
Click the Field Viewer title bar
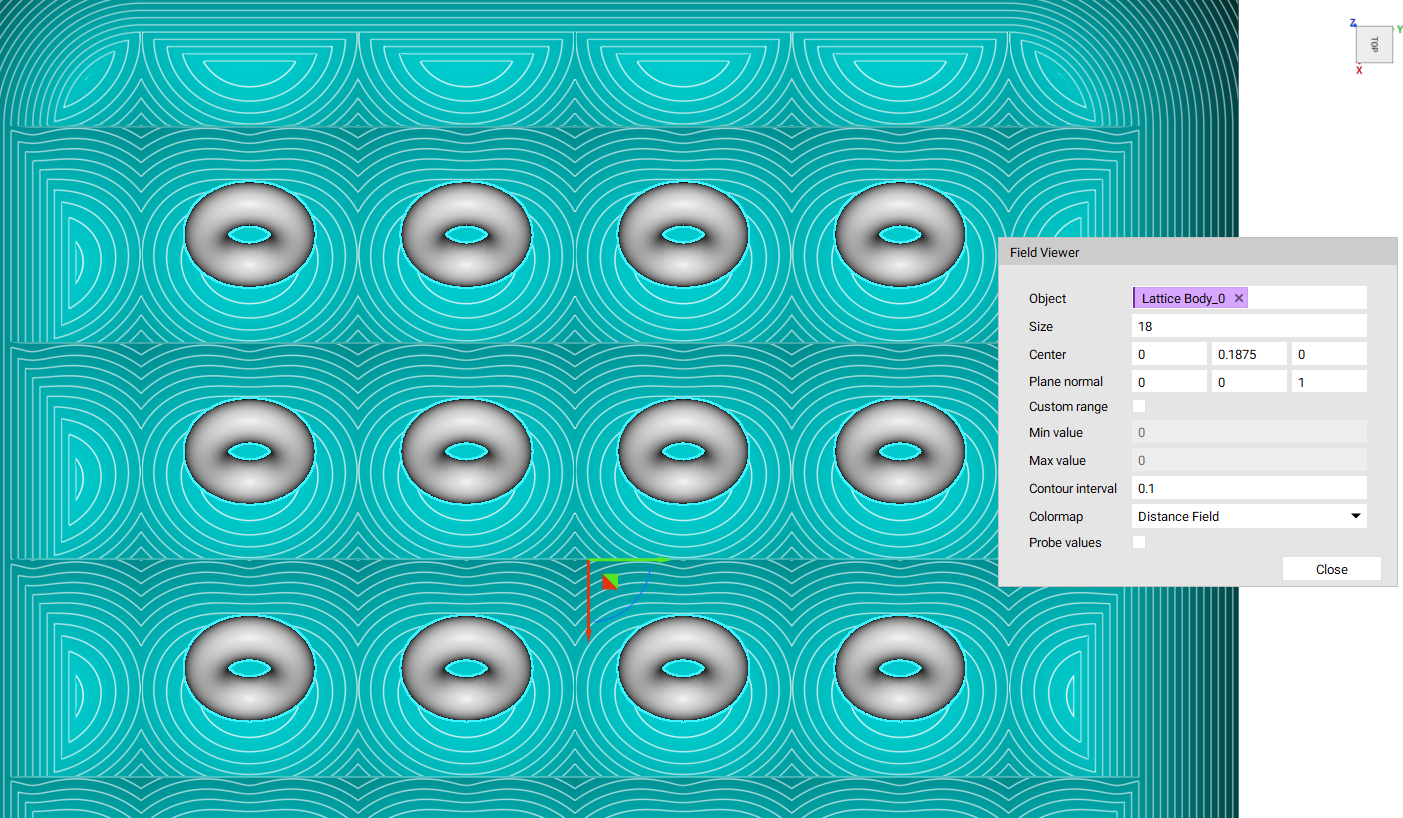pyautogui.click(x=1197, y=252)
